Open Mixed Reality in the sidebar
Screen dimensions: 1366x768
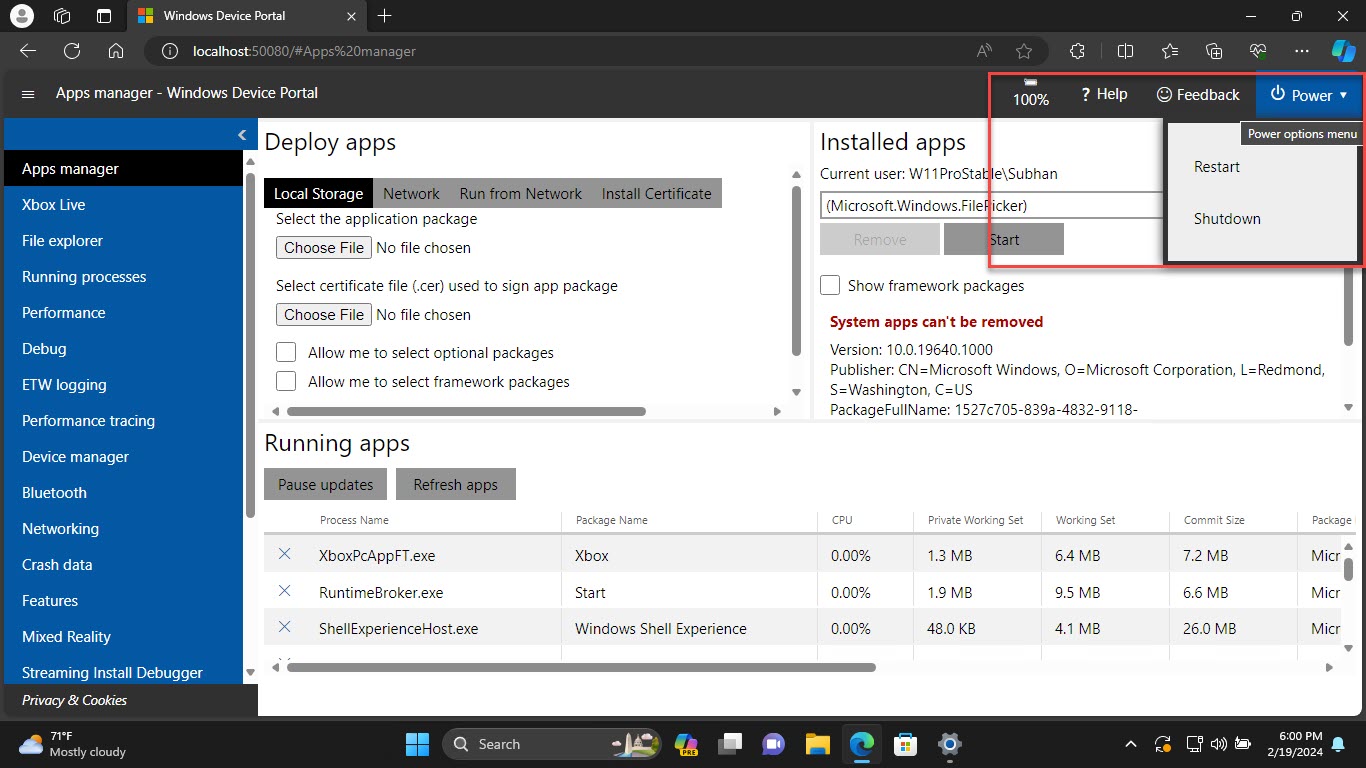[124, 636]
